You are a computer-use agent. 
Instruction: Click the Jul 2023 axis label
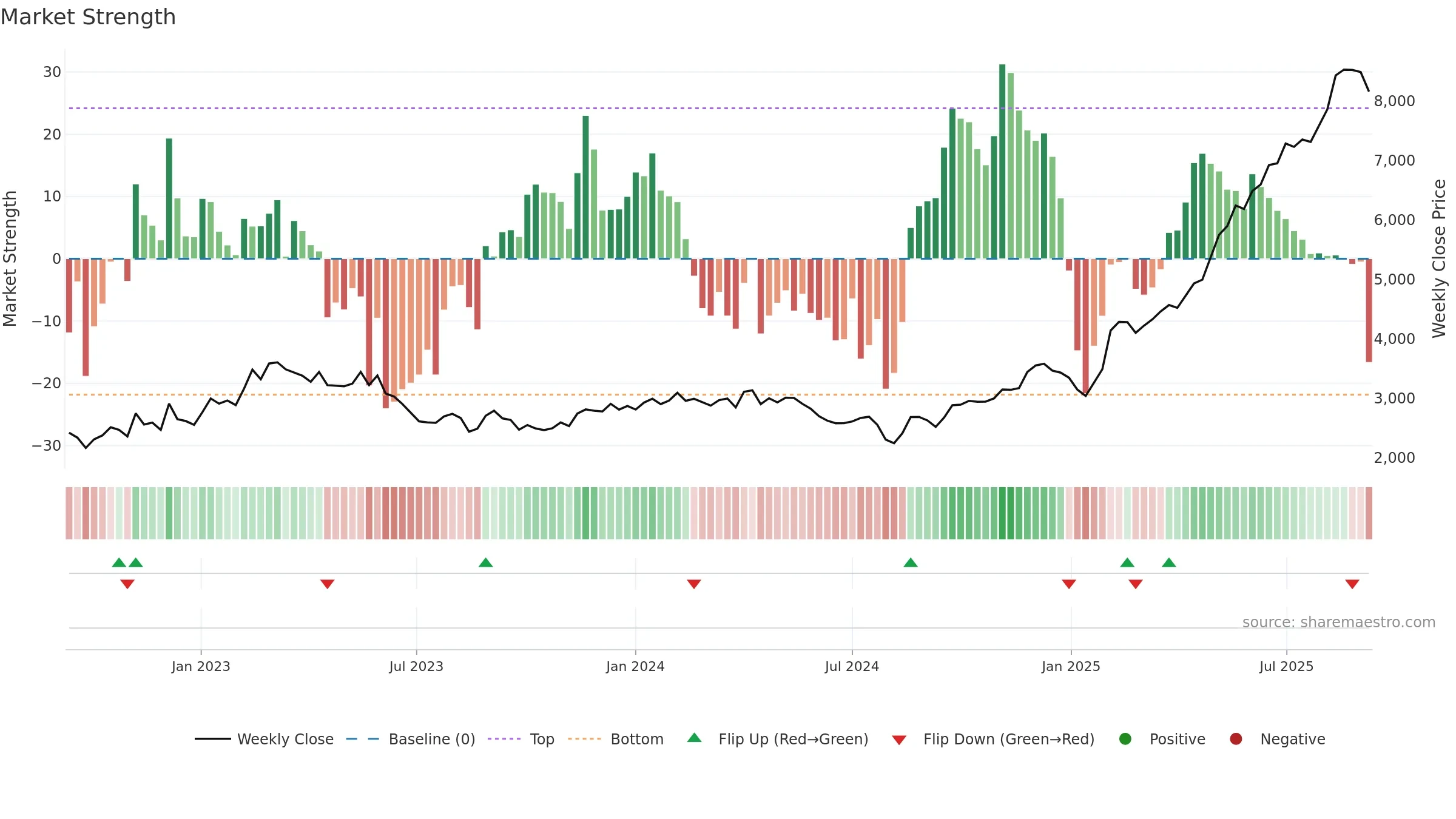coord(416,666)
